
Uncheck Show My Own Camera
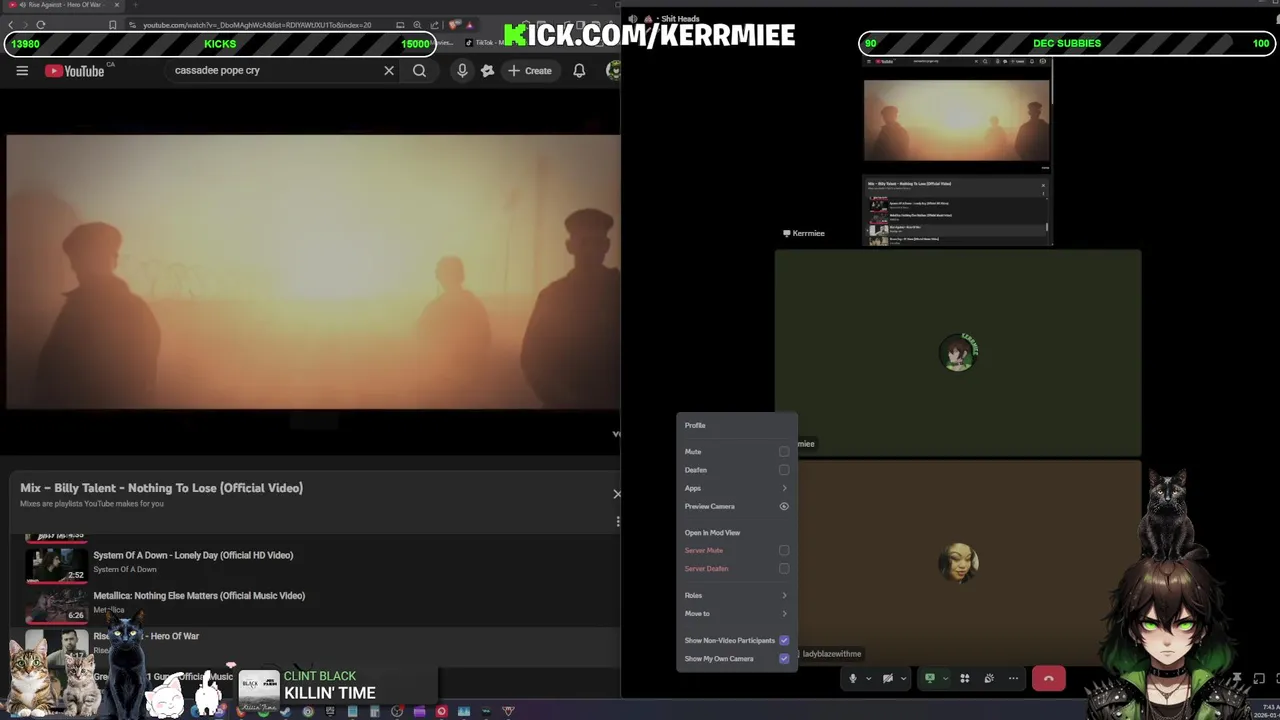[784, 659]
